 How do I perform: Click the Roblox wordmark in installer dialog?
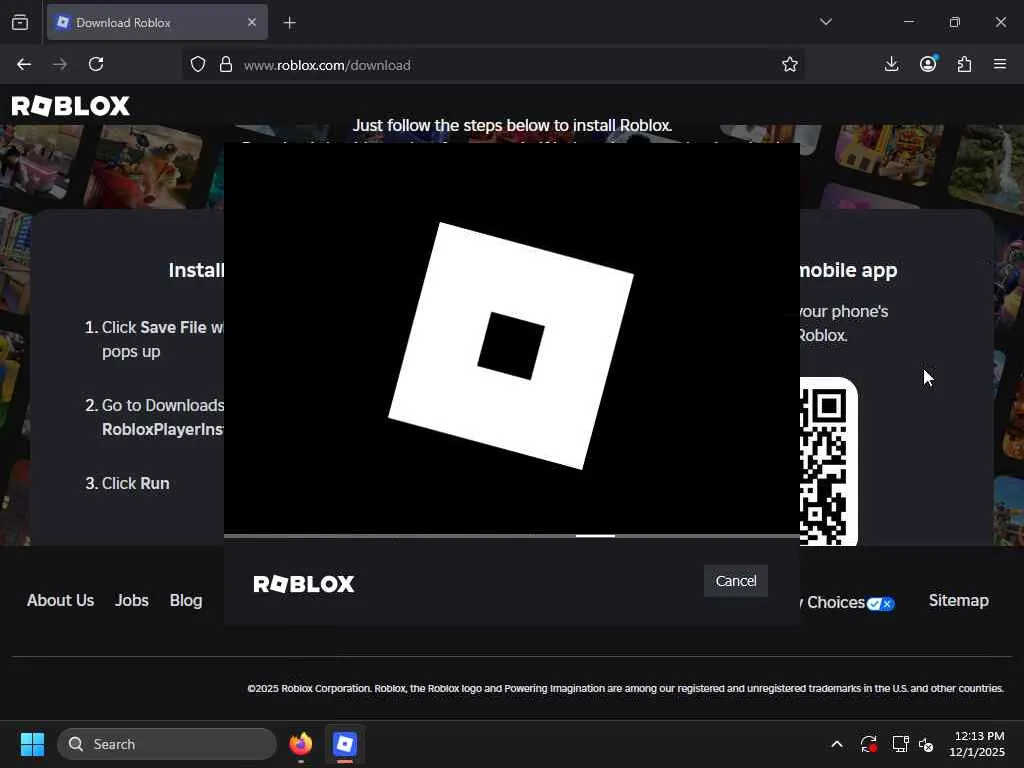point(304,584)
